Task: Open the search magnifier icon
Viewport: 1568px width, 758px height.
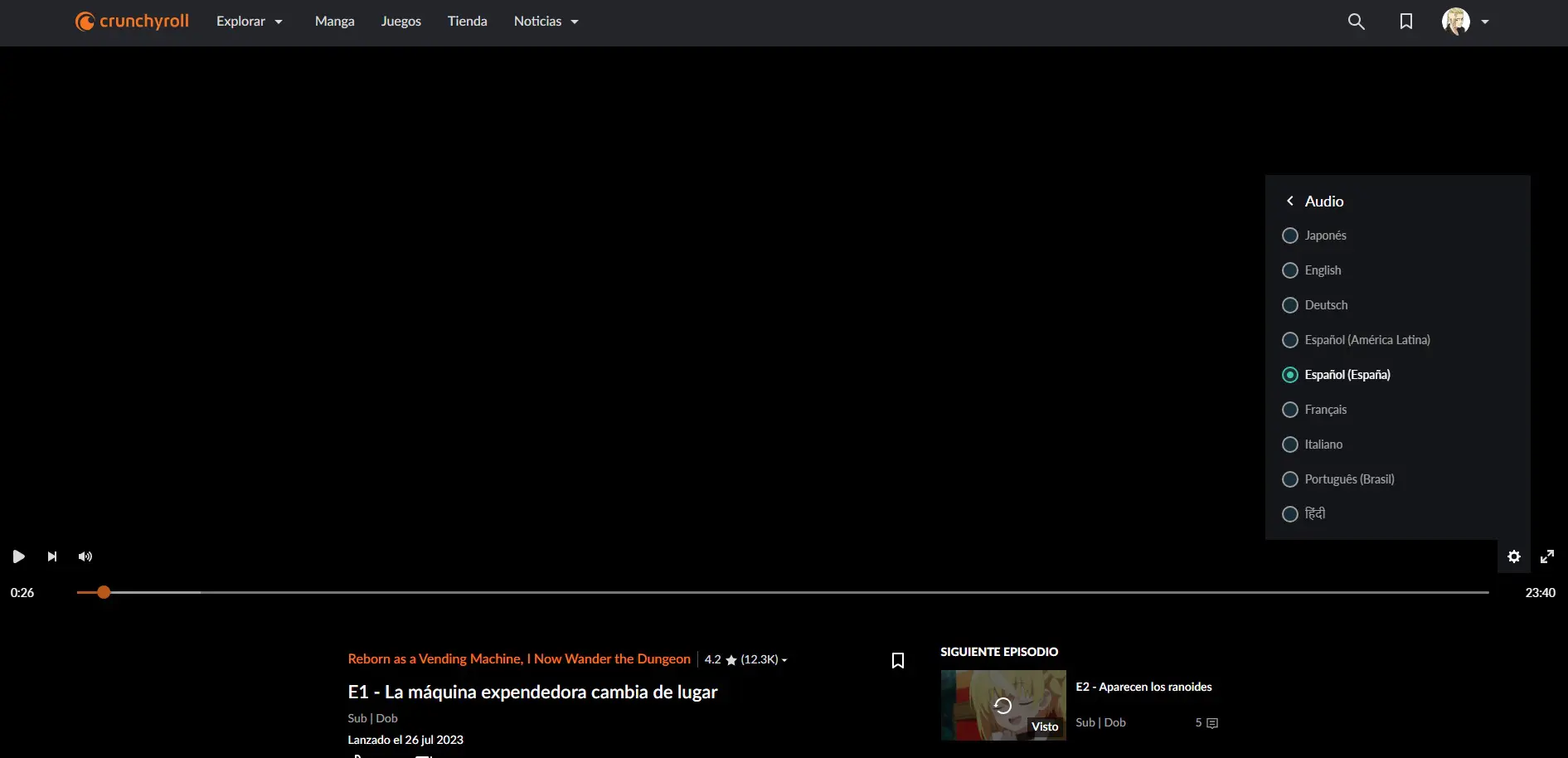Action: (x=1357, y=22)
